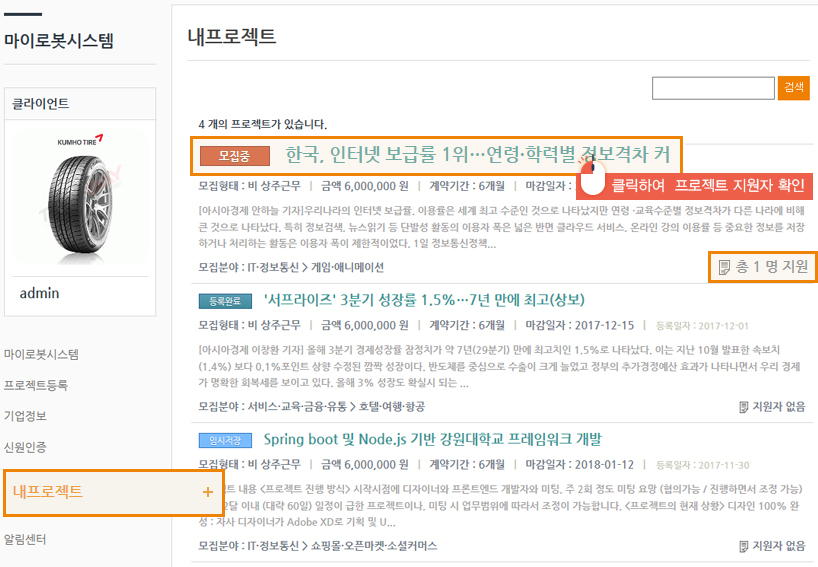Click the orange 검색 search button
Image resolution: width=818 pixels, height=567 pixels.
pyautogui.click(x=793, y=88)
